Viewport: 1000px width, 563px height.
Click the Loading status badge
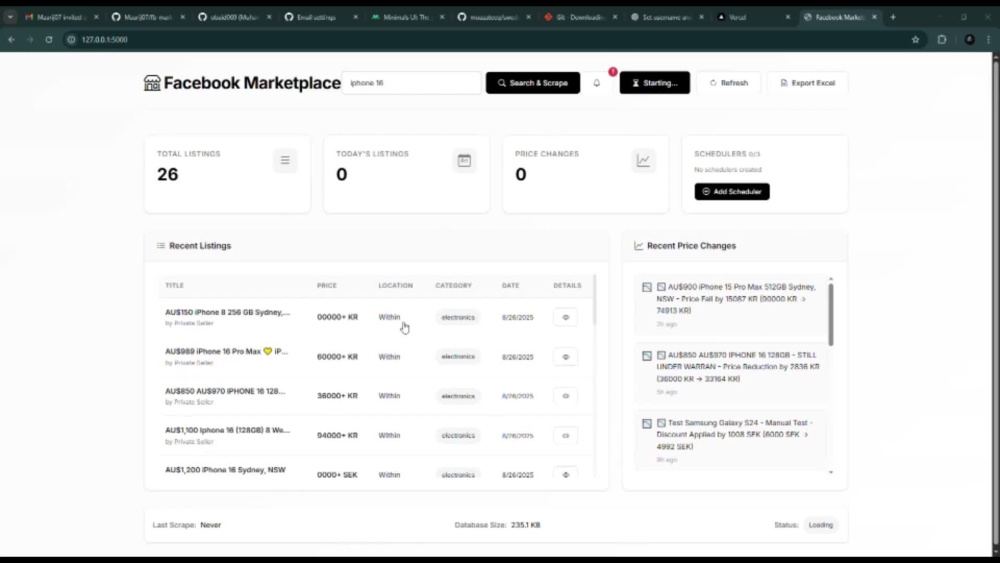pyautogui.click(x=821, y=525)
